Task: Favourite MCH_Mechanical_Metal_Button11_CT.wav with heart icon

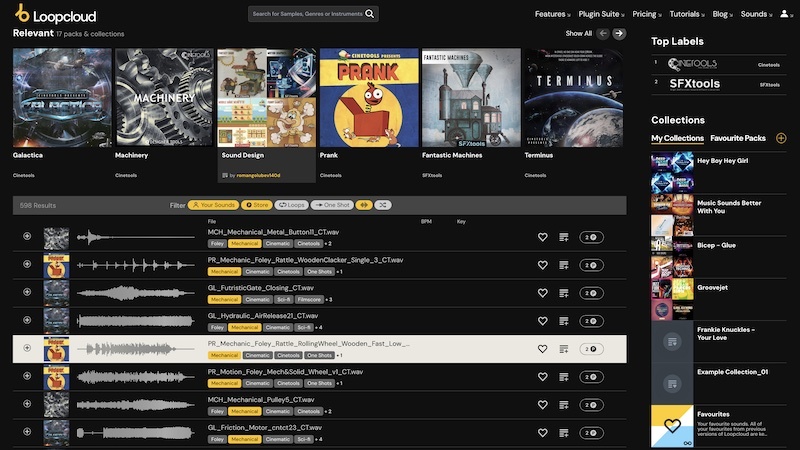Action: pyautogui.click(x=542, y=237)
